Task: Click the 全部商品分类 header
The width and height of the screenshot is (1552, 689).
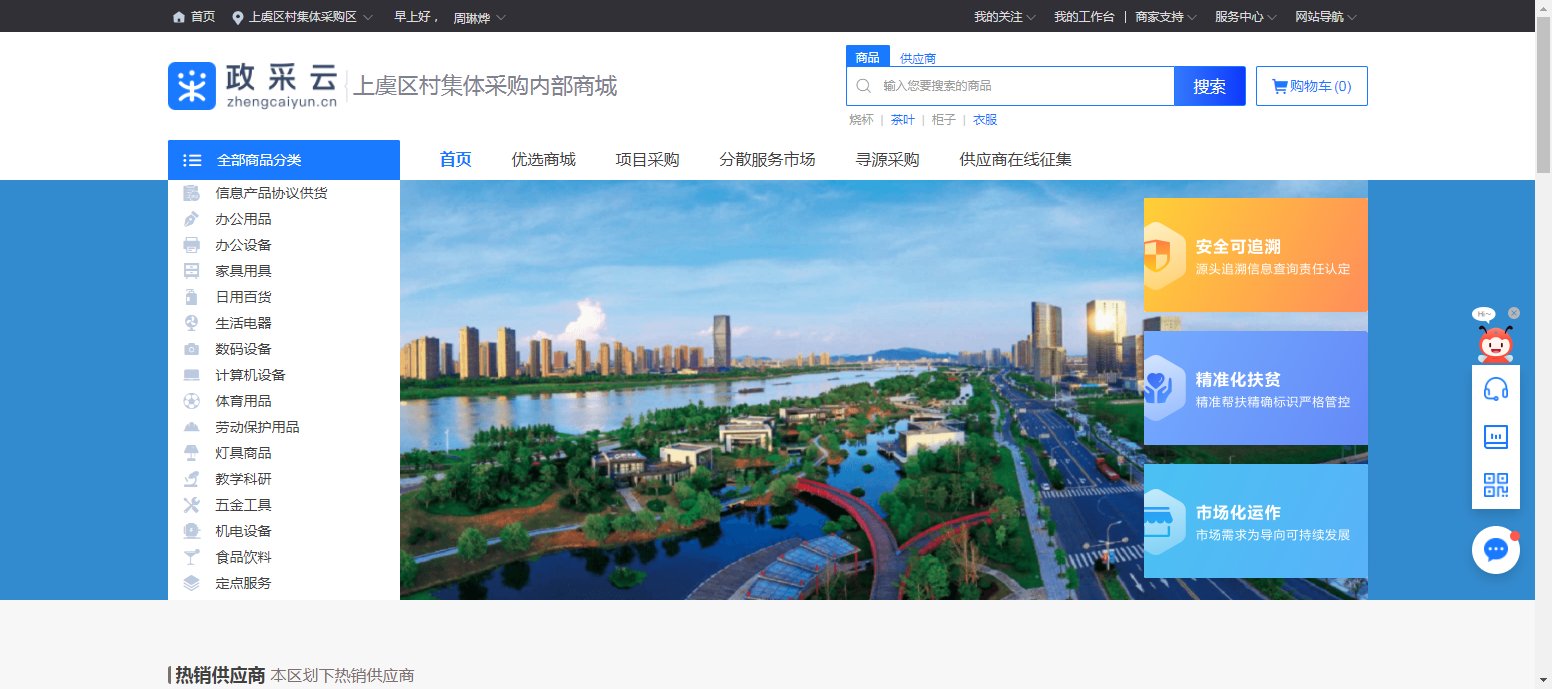Action: tap(284, 160)
